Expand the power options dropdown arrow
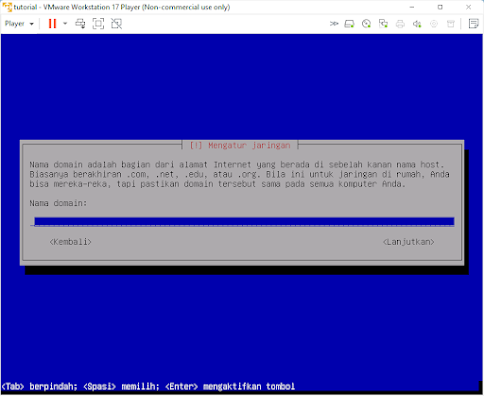Screen dimensions: 484x396 click(65, 24)
